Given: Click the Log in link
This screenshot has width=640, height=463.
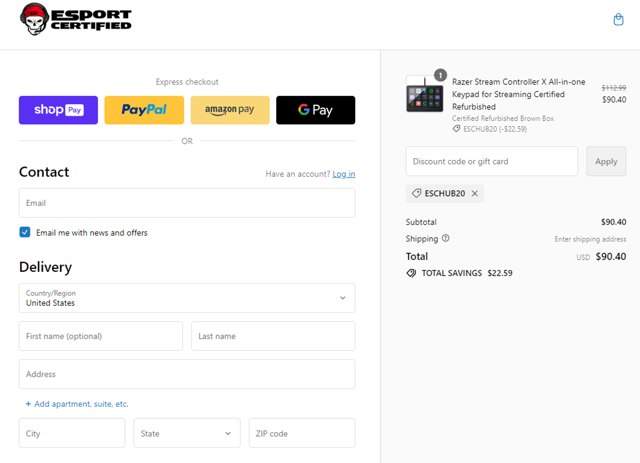Looking at the screenshot, I should point(344,174).
